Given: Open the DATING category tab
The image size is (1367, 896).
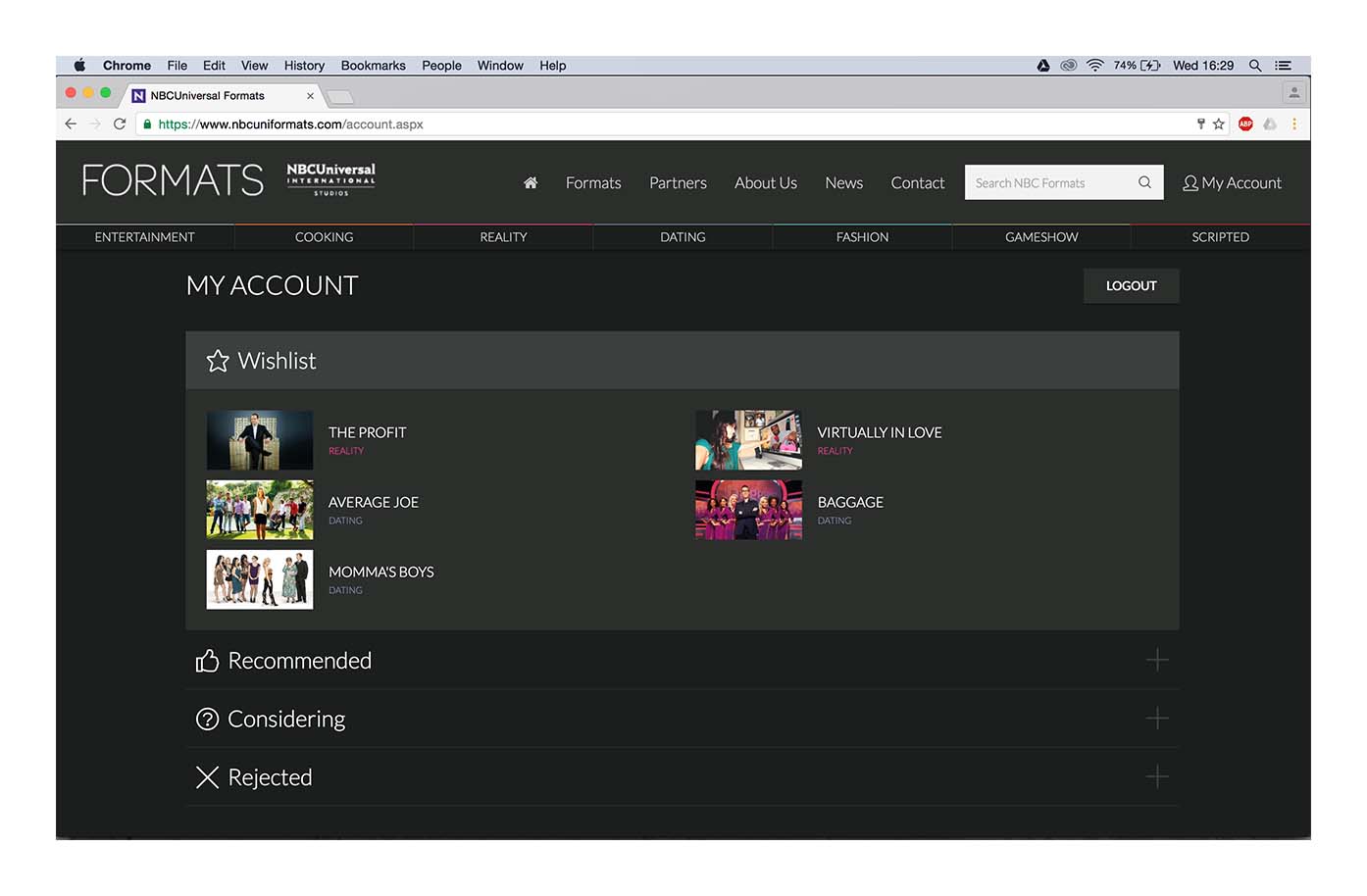Looking at the screenshot, I should click(x=683, y=237).
